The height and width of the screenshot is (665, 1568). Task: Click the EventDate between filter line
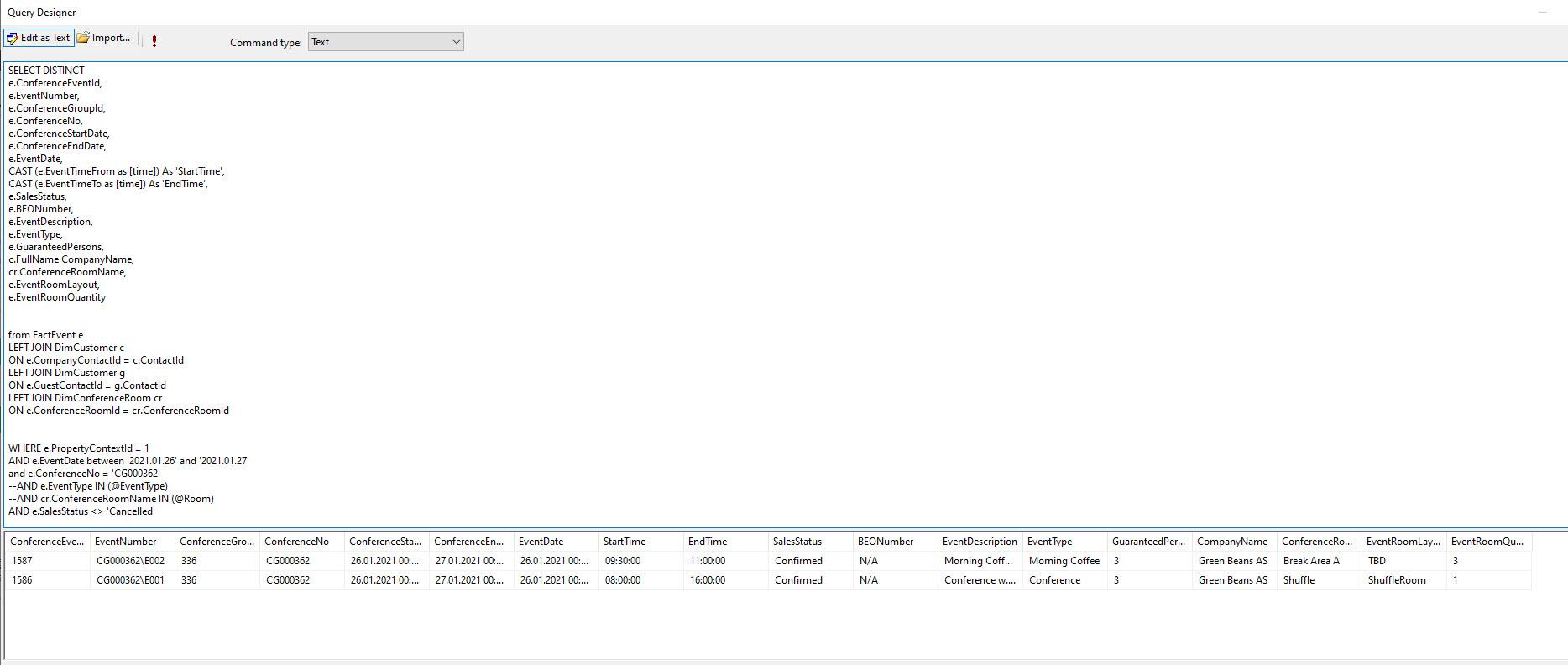128,461
